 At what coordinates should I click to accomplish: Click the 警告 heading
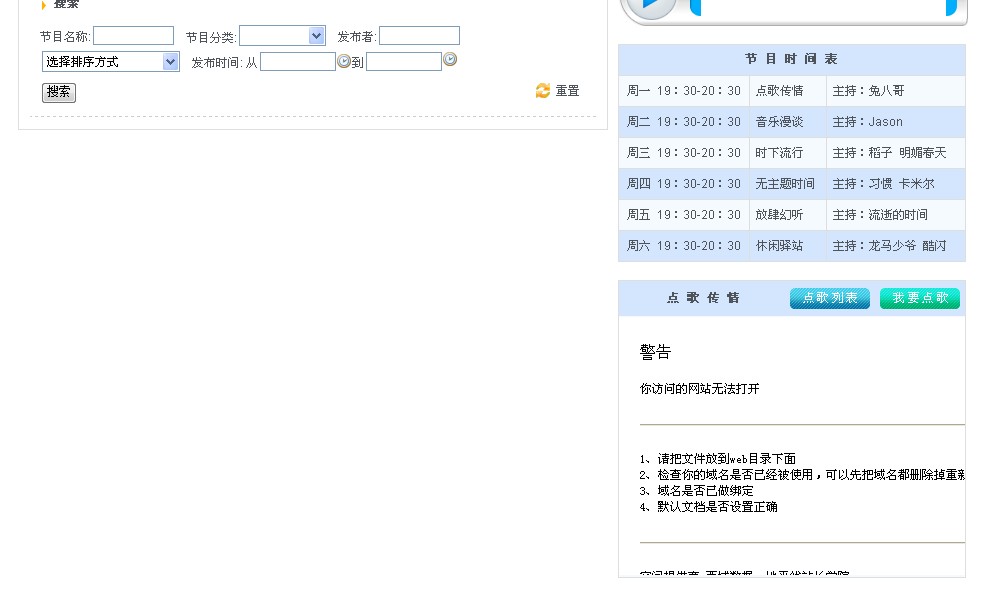pos(655,352)
